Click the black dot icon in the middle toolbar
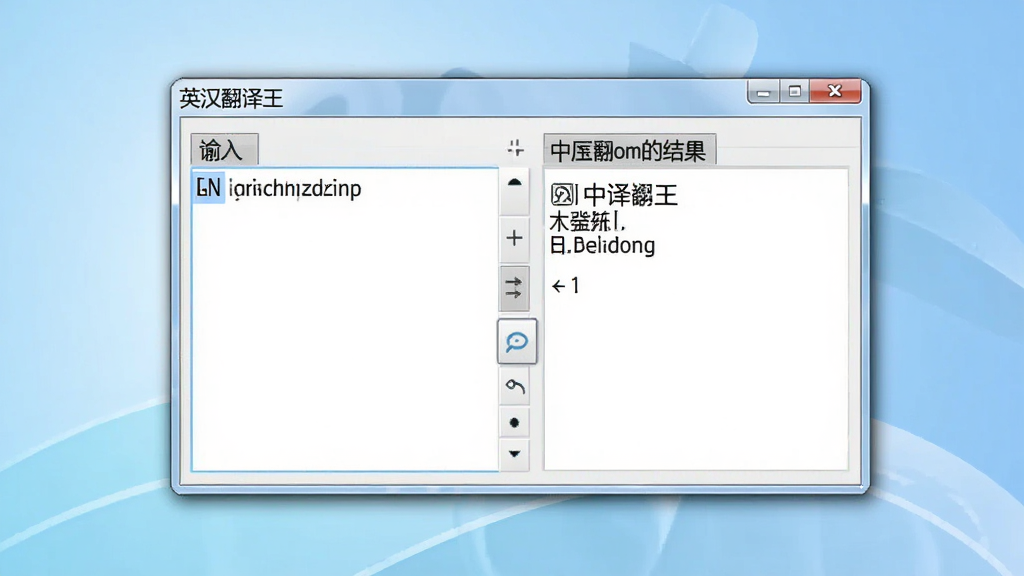 click(x=515, y=423)
